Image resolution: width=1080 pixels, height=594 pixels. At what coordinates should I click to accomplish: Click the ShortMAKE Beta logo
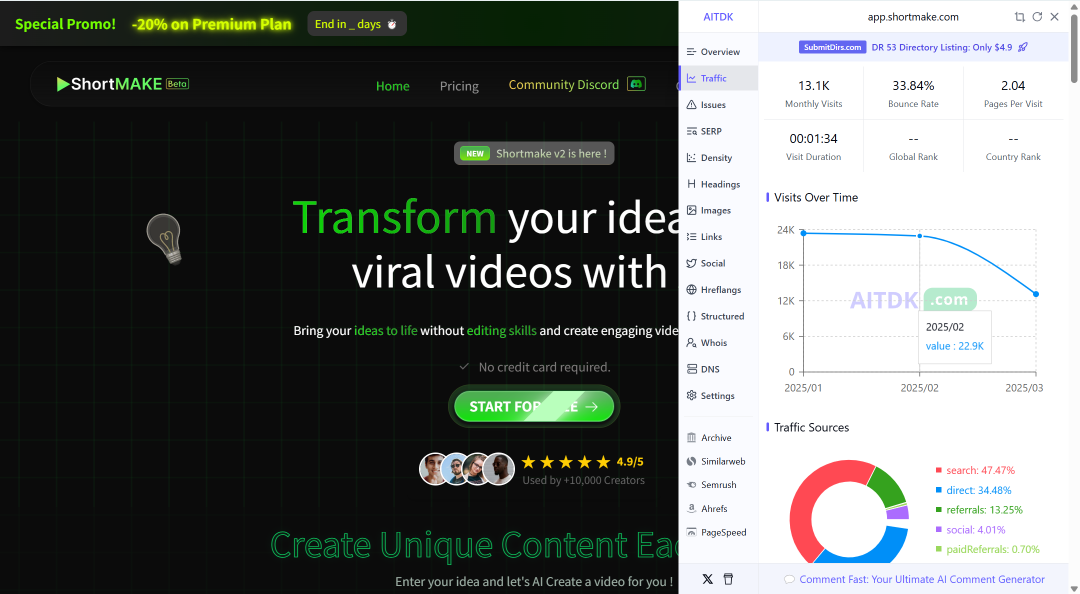[x=123, y=84]
